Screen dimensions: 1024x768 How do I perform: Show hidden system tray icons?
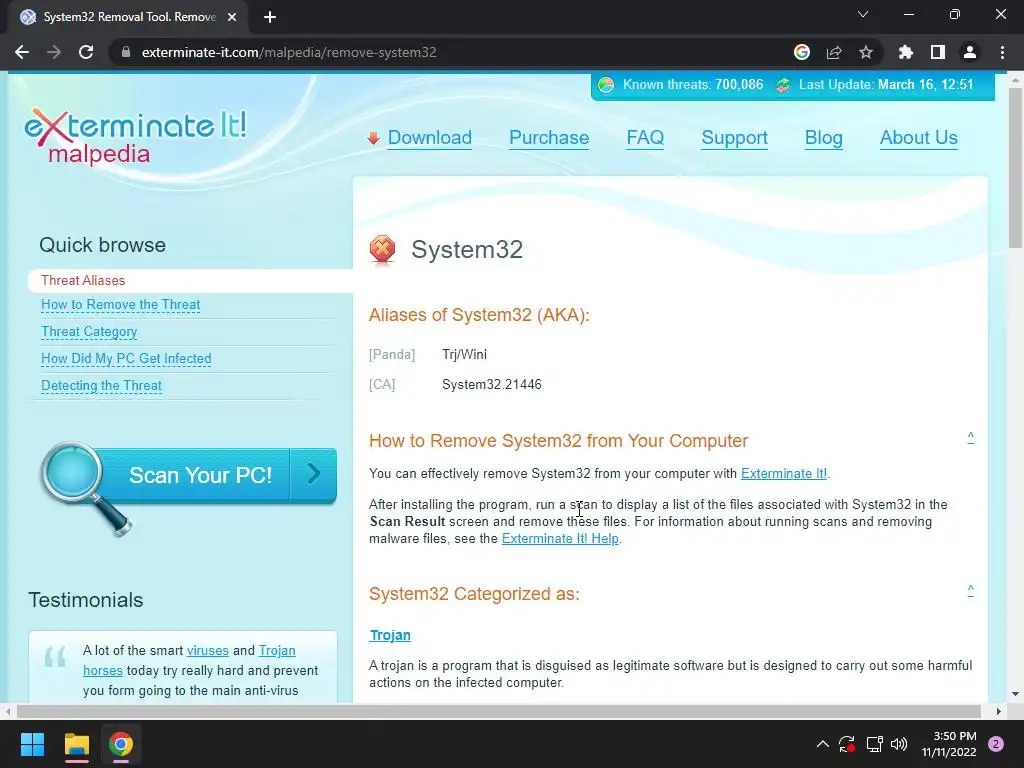[x=823, y=744]
